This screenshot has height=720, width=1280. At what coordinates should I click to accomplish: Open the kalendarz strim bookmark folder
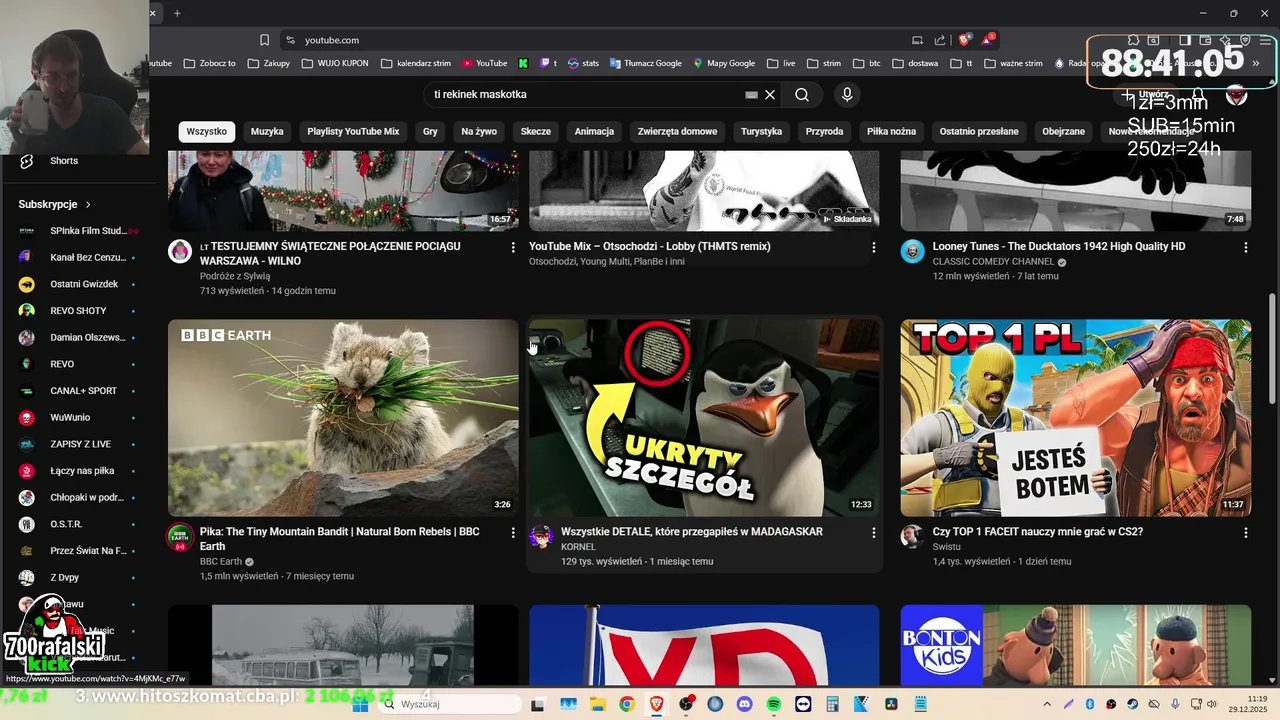point(414,63)
